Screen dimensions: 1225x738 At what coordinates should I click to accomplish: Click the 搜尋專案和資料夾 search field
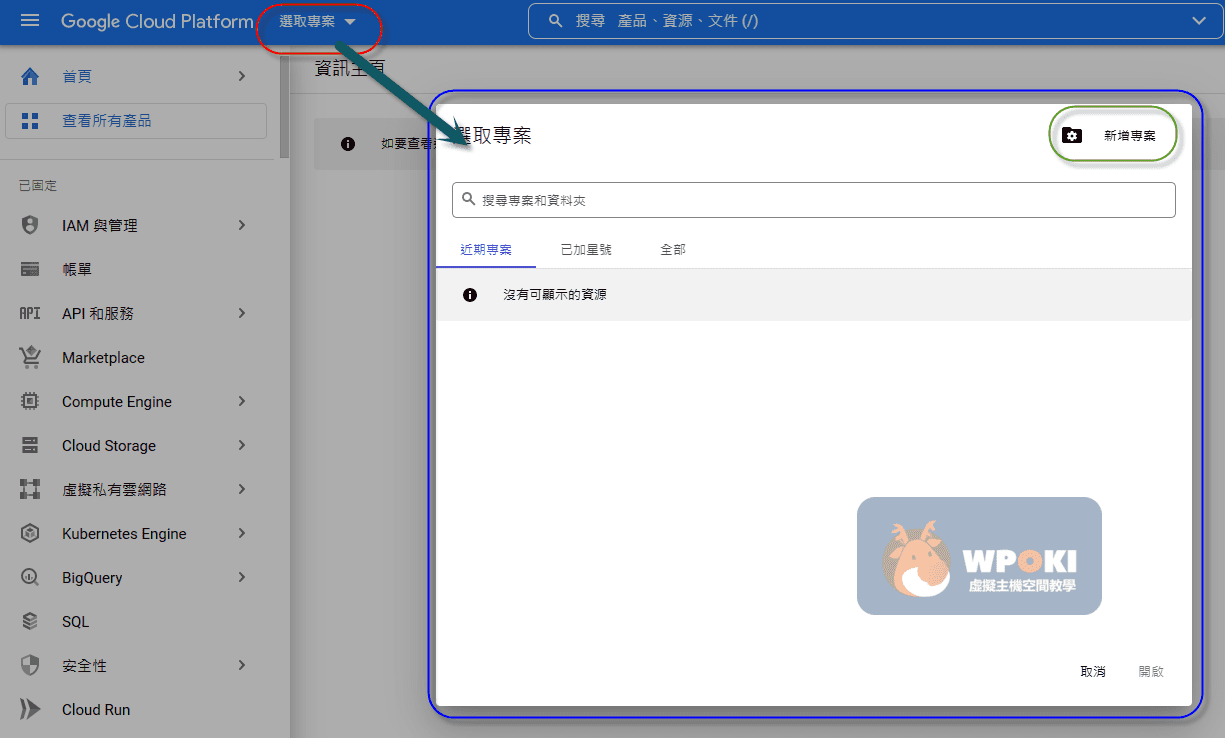click(x=813, y=200)
